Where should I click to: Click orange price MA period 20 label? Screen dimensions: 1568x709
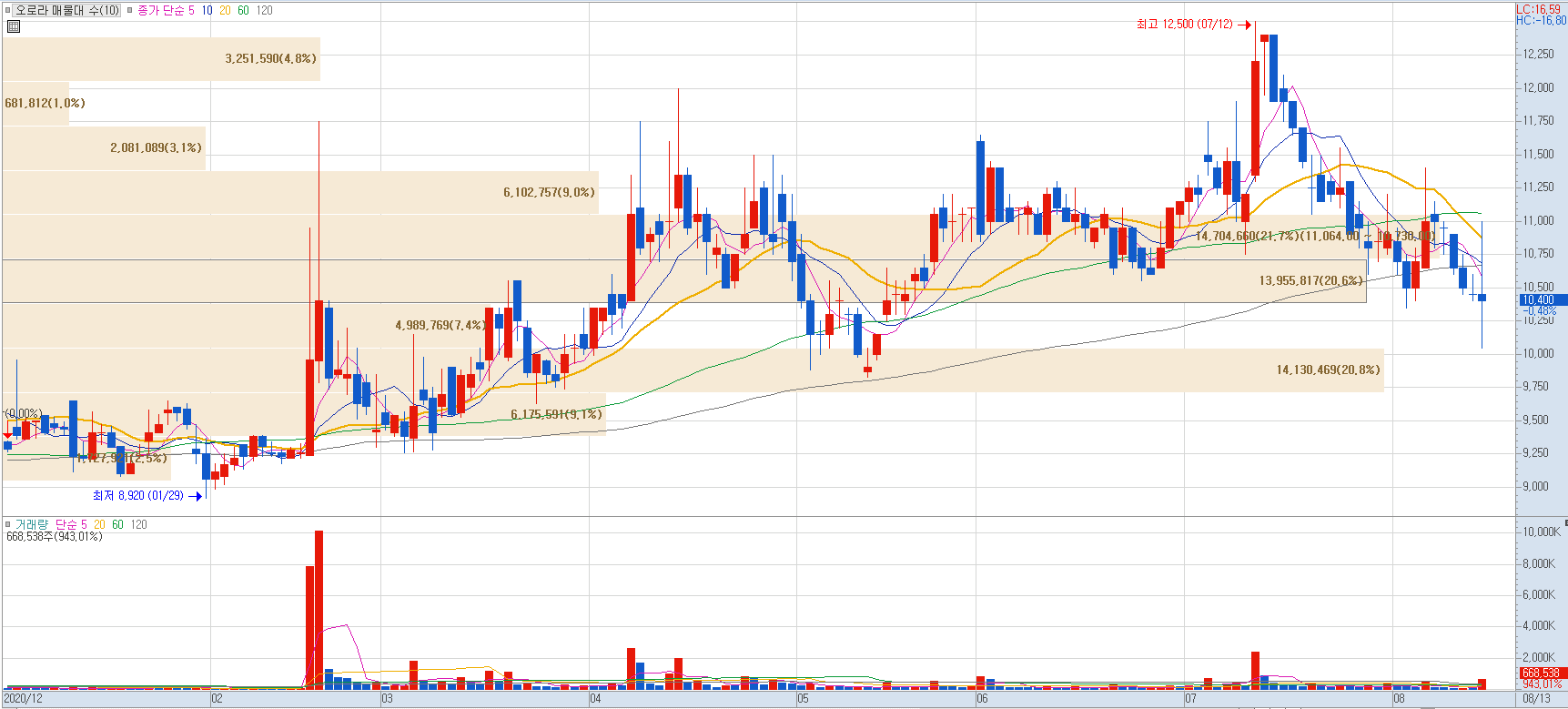pyautogui.click(x=225, y=10)
